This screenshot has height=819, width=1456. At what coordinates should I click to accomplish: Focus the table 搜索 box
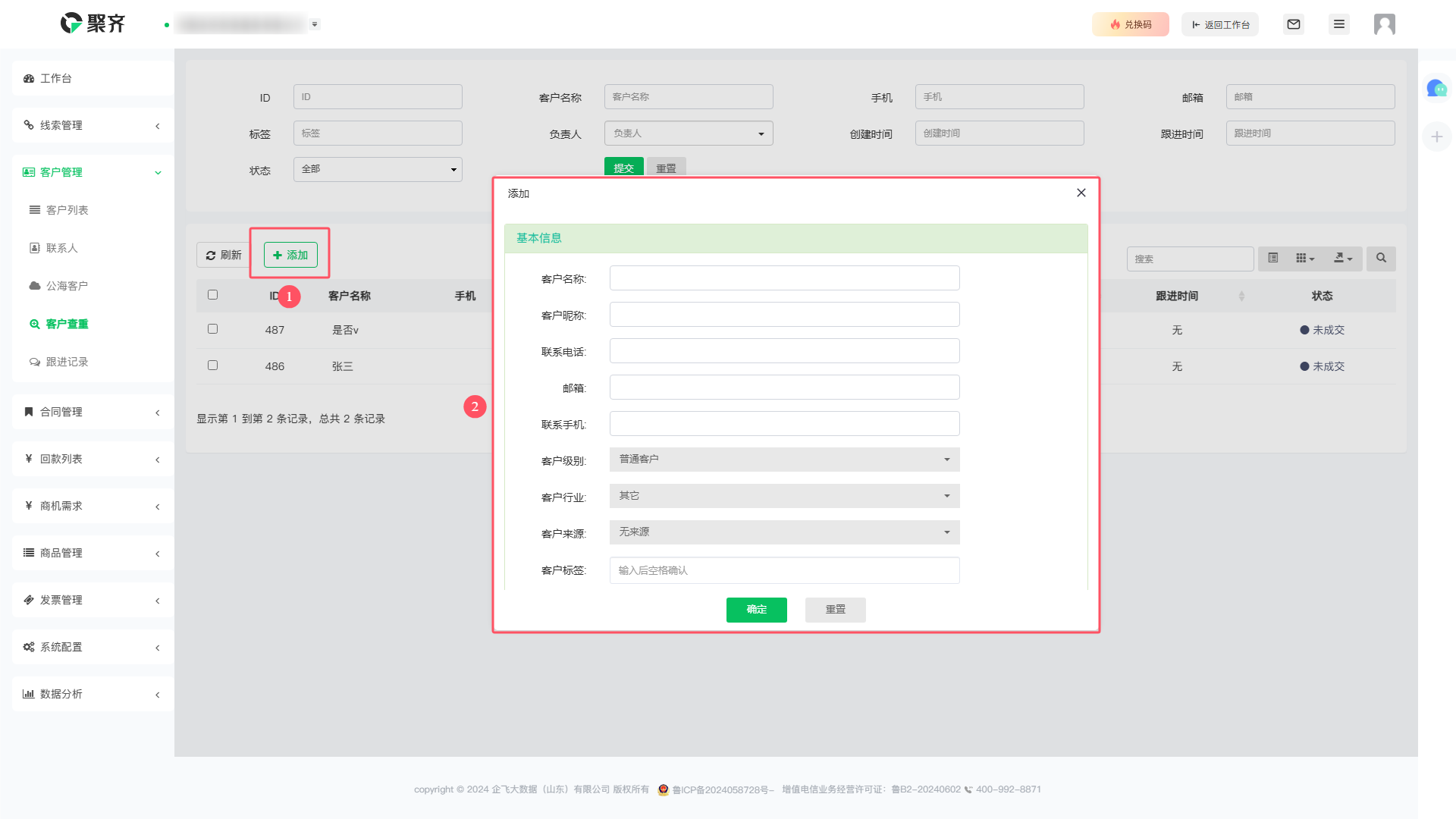click(1190, 259)
